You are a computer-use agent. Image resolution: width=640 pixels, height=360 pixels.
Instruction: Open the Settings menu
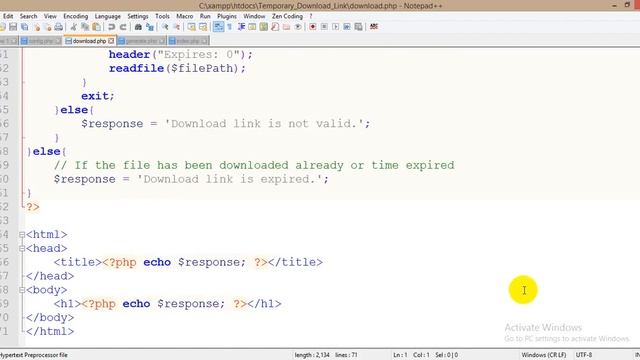pyautogui.click(x=138, y=16)
